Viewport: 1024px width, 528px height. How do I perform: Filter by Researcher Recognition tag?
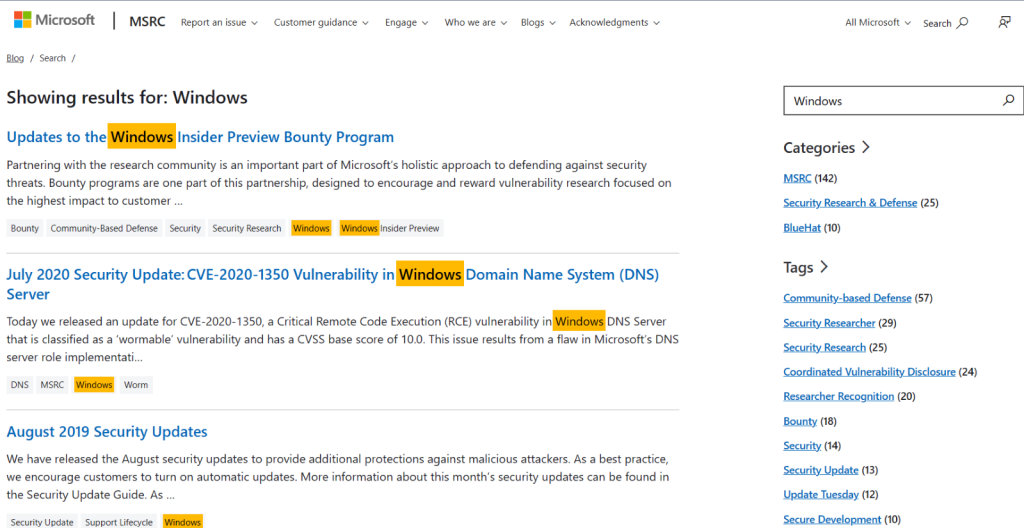839,396
